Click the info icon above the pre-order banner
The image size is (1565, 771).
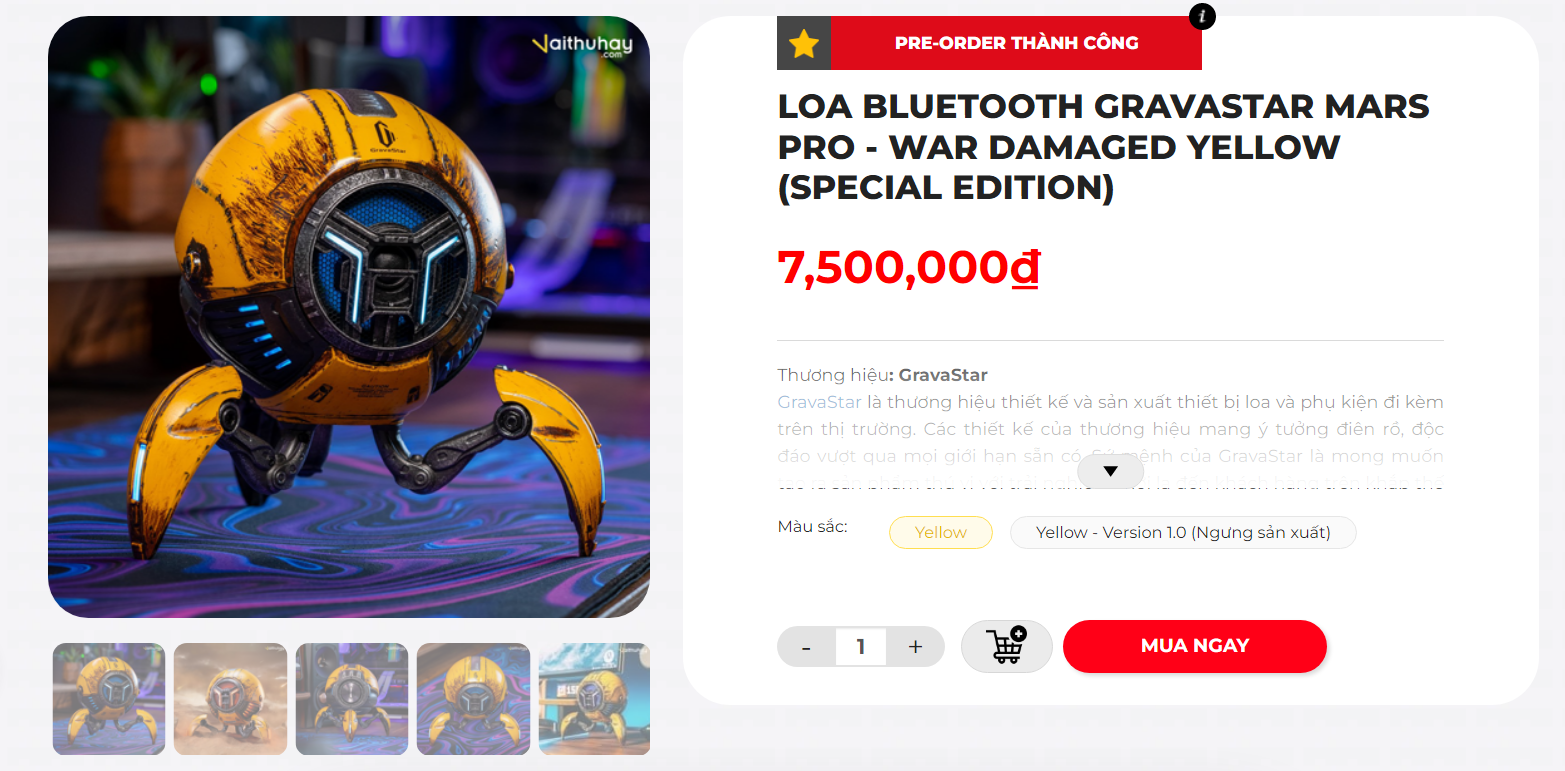(x=1202, y=16)
